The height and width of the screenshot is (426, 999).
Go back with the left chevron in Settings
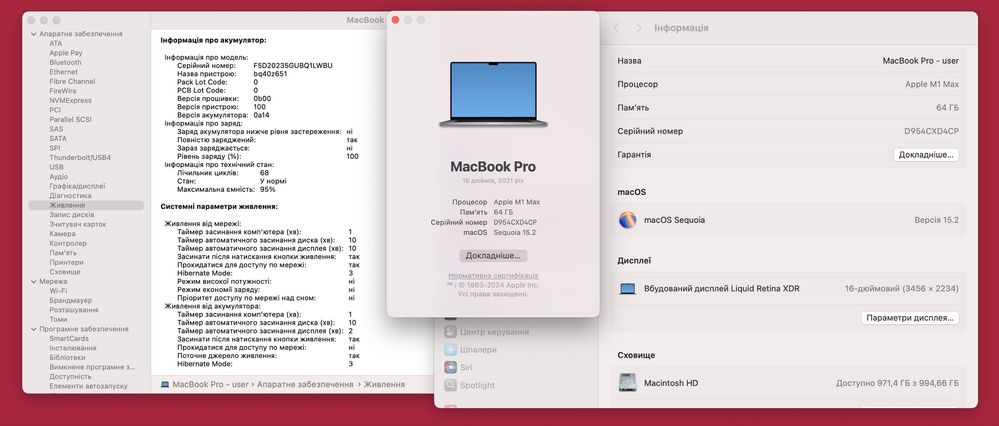(x=615, y=28)
